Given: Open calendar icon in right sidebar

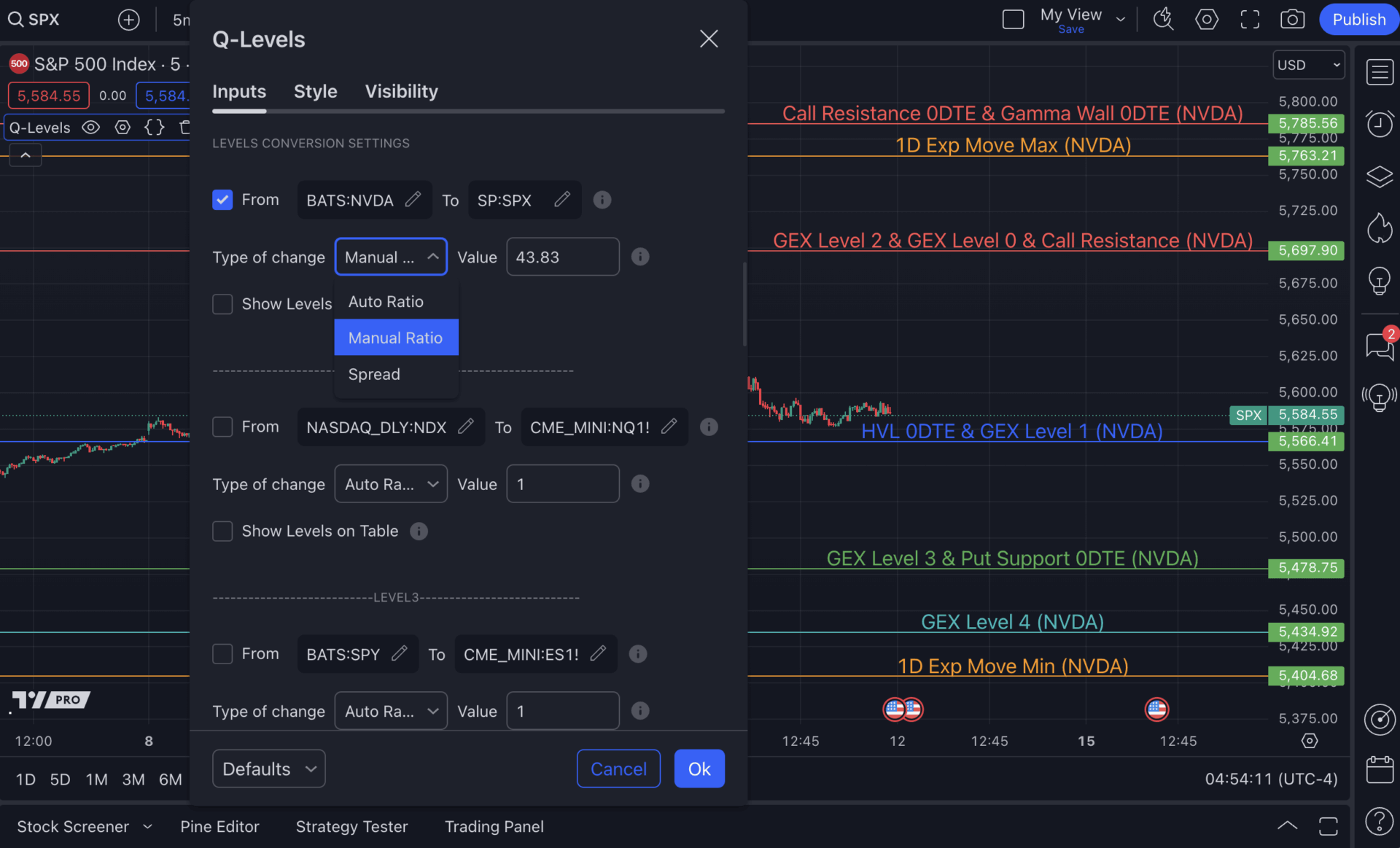Looking at the screenshot, I should 1380,770.
